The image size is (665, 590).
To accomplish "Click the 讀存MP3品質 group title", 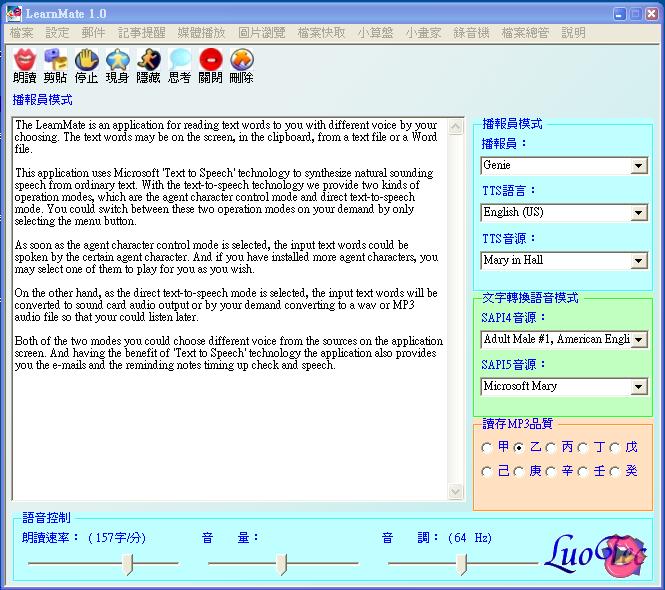I will (518, 424).
